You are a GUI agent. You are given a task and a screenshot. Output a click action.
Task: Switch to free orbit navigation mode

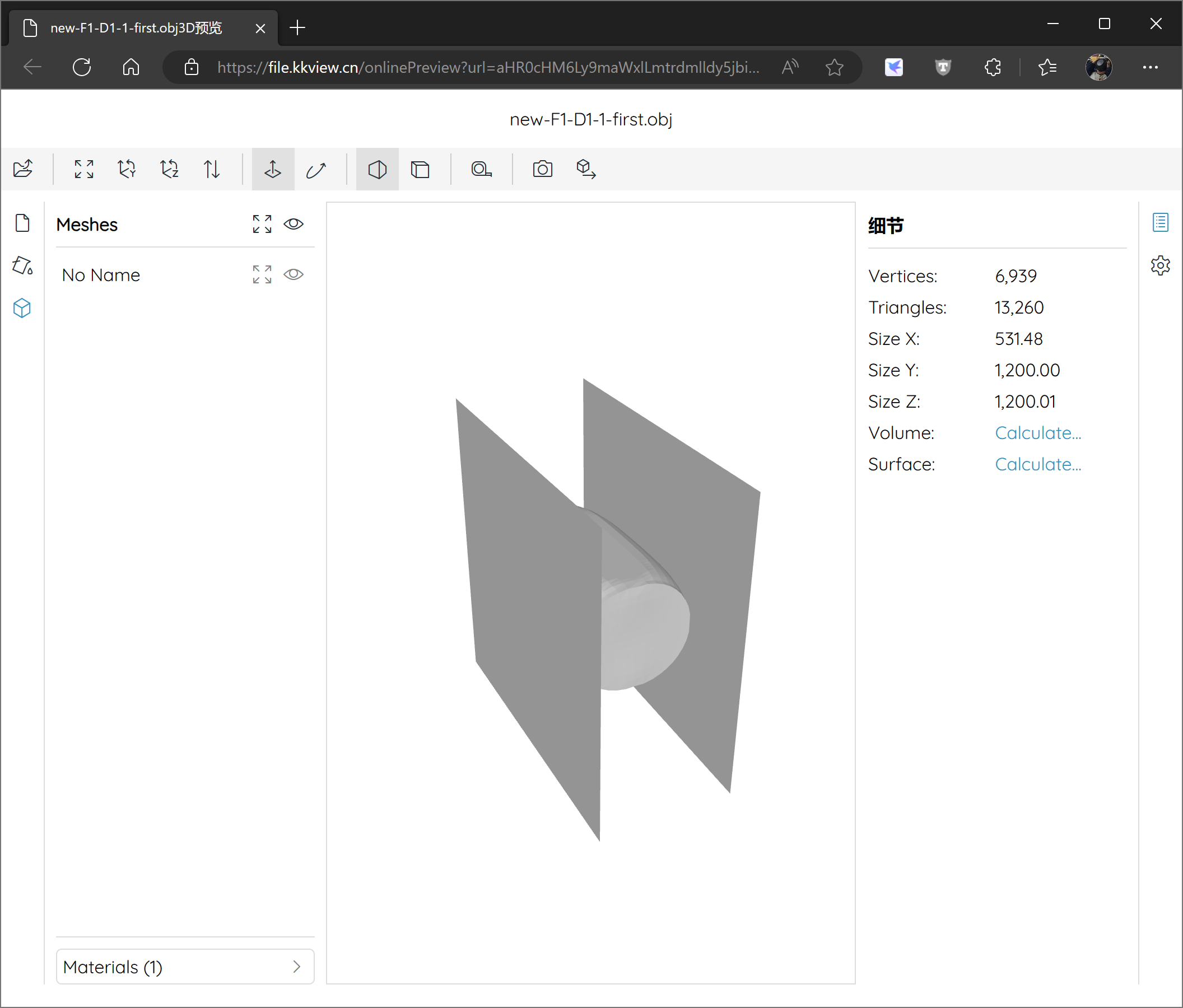pyautogui.click(x=316, y=169)
